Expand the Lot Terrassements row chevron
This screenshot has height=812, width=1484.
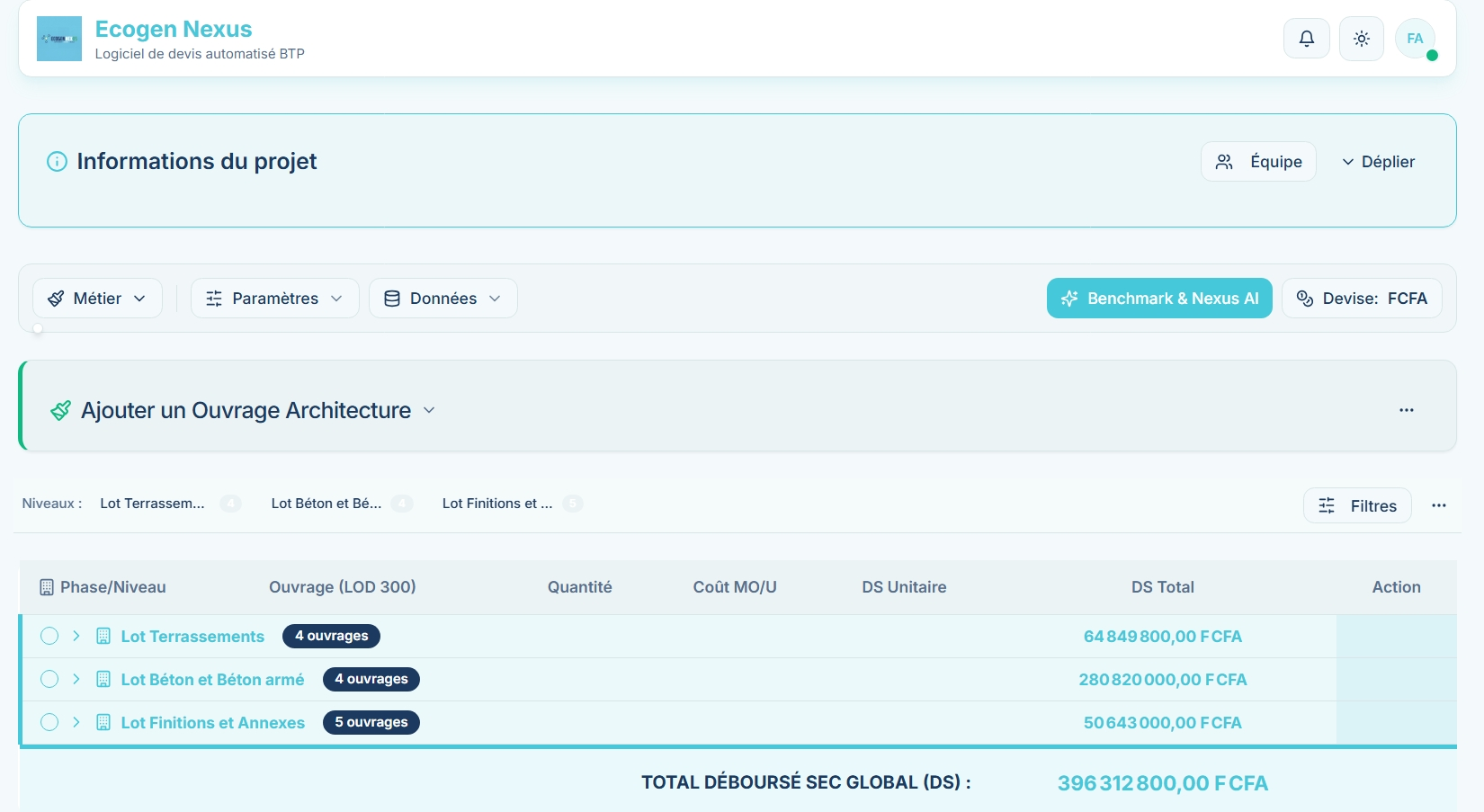[76, 636]
